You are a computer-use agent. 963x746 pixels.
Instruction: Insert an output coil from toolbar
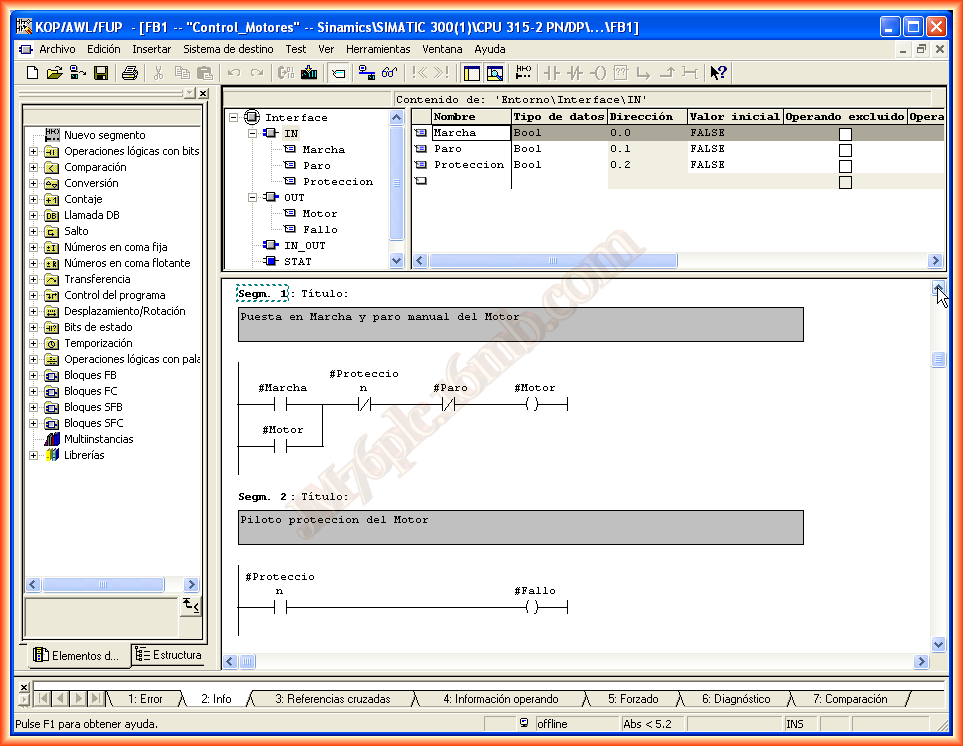pyautogui.click(x=597, y=72)
